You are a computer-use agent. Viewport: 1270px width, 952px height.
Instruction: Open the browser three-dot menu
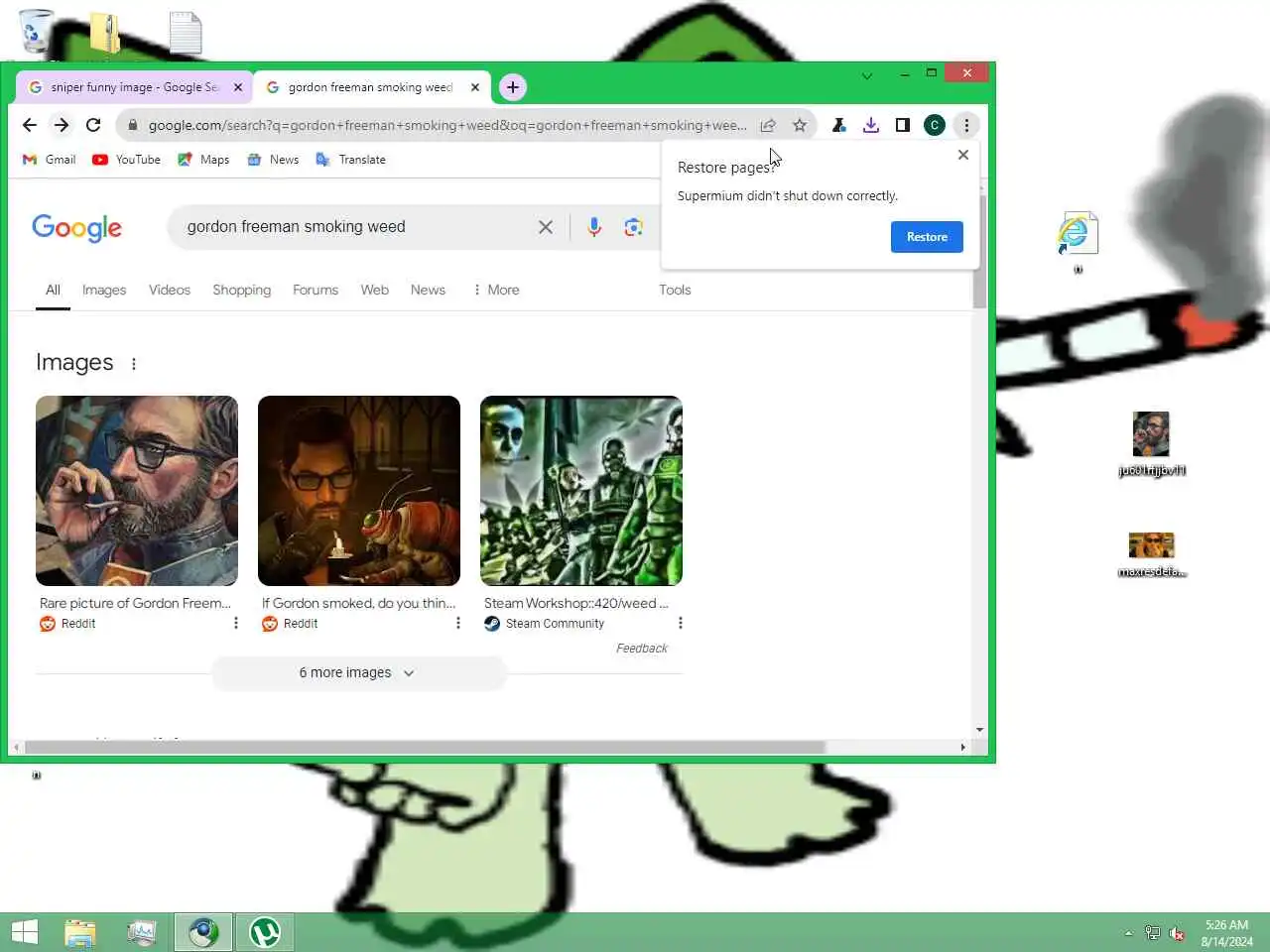pyautogui.click(x=966, y=125)
